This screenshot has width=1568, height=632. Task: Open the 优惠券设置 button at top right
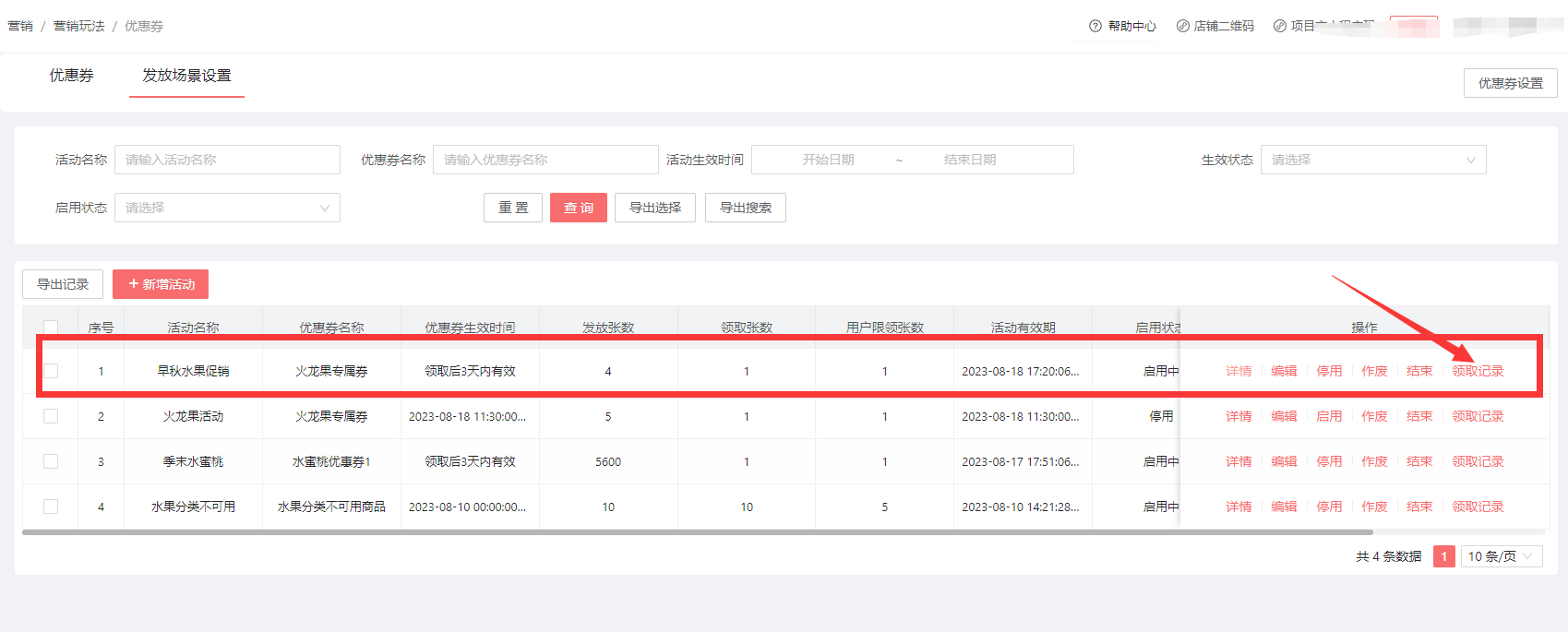click(1510, 83)
